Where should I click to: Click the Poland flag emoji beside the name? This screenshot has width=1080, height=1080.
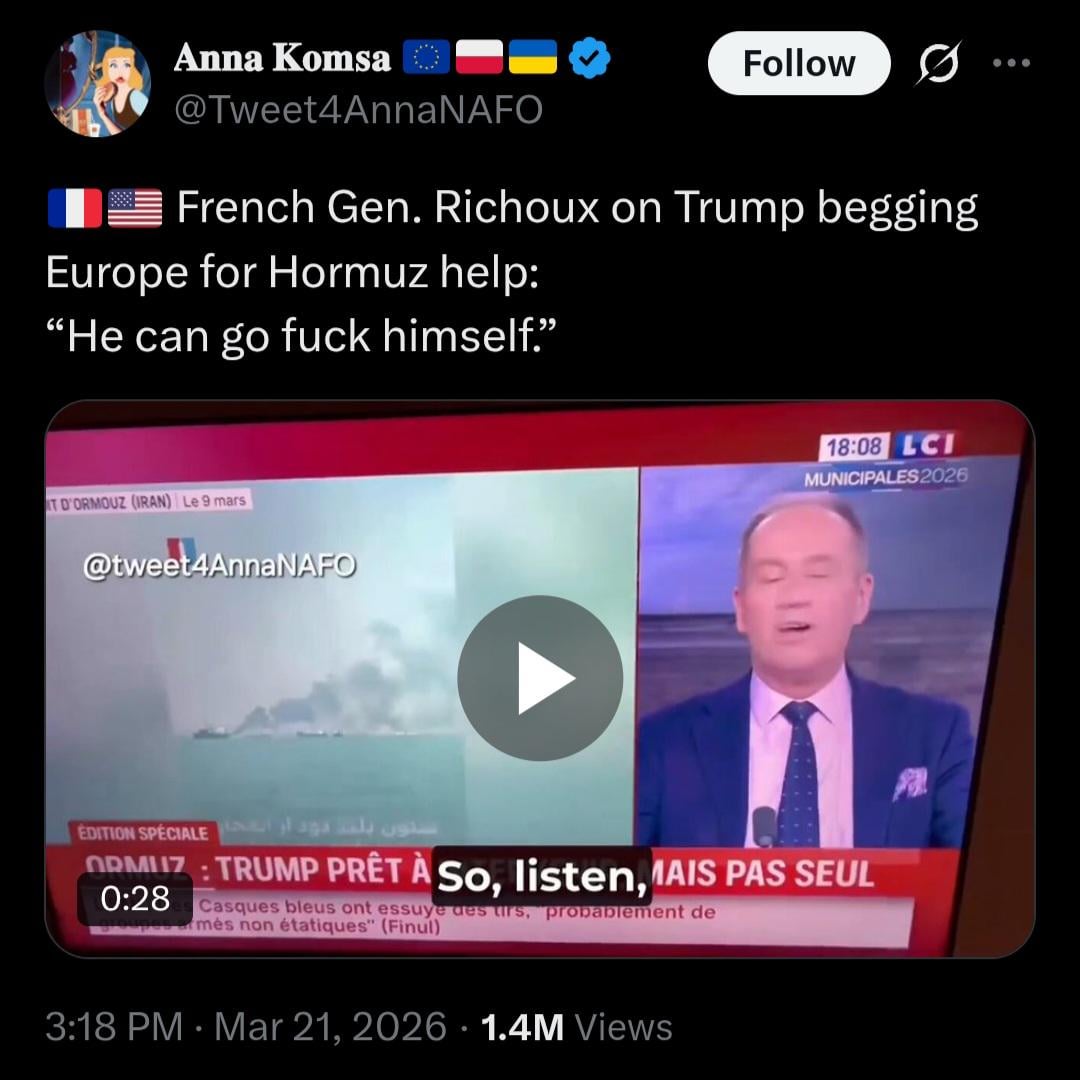pos(479,57)
